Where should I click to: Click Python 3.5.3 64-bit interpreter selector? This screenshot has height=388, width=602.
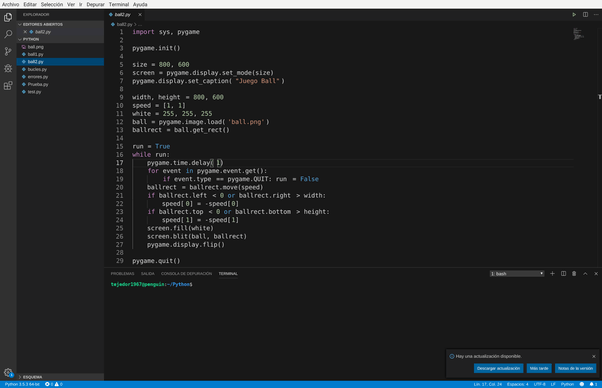pos(22,384)
